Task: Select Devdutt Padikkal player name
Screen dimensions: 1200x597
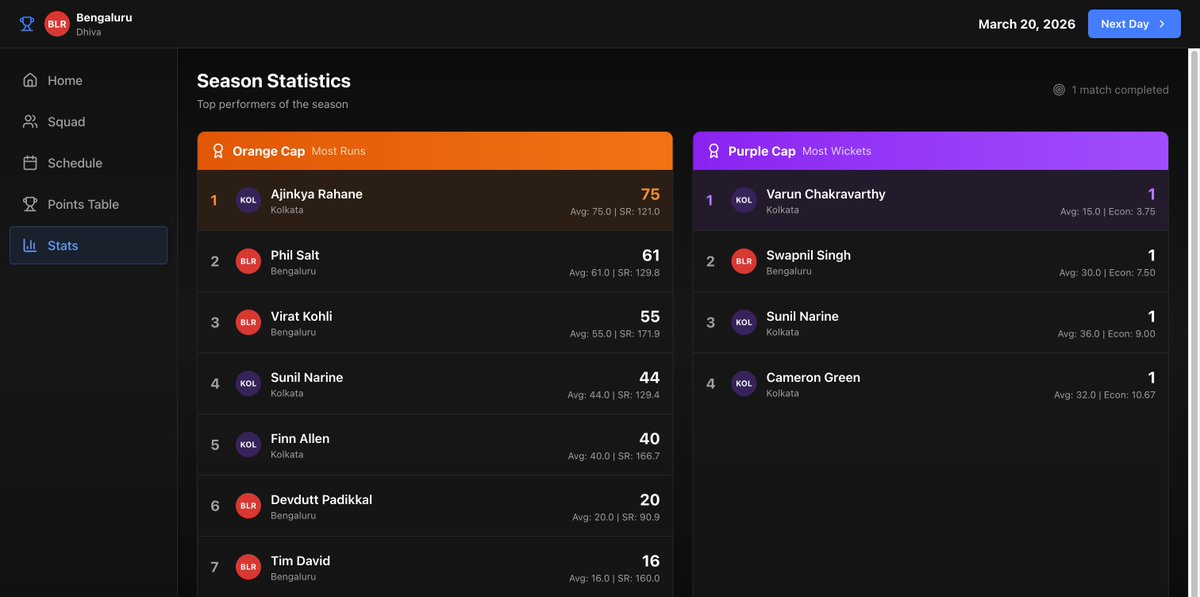Action: 322,499
